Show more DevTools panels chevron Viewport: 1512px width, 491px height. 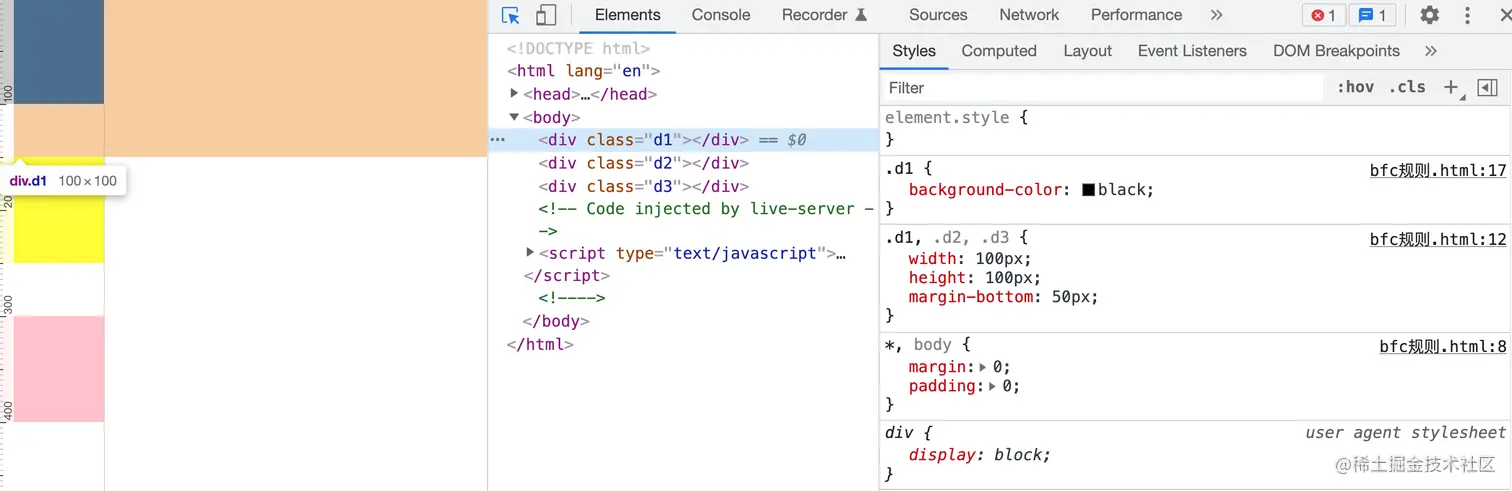coord(1216,15)
